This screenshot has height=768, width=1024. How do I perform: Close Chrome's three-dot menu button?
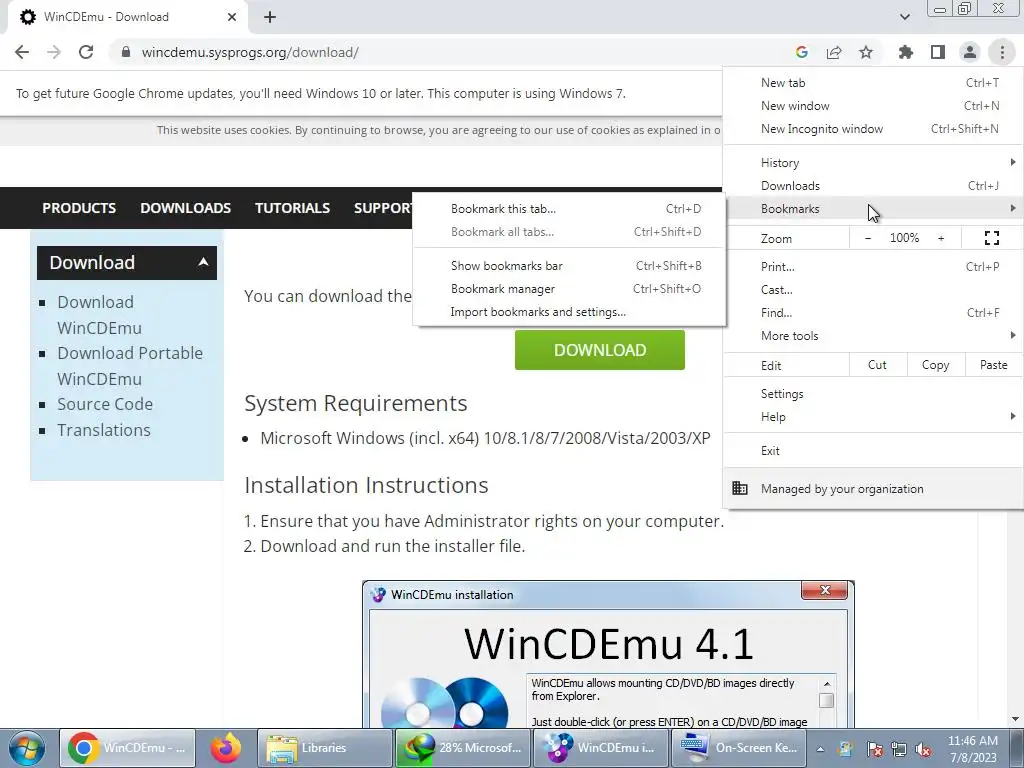[x=1002, y=52]
